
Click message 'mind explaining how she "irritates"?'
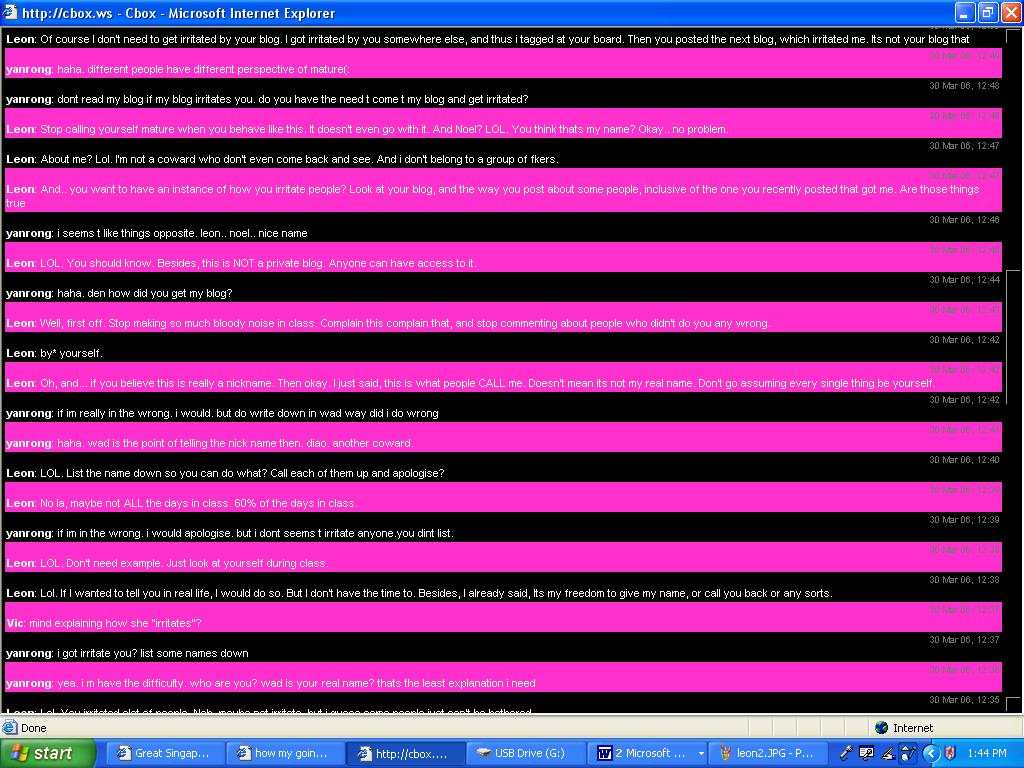115,623
